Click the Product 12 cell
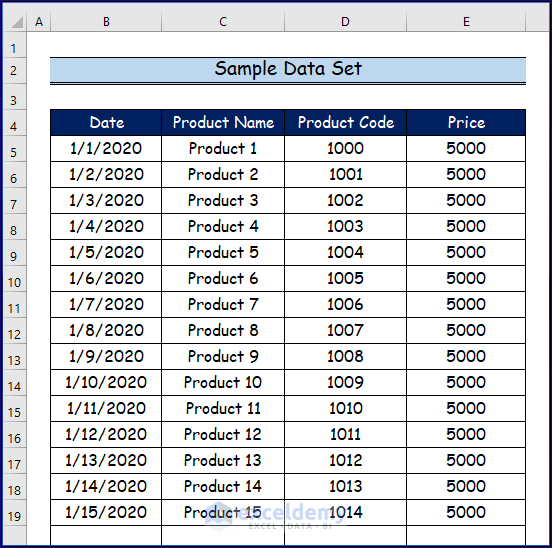Viewport: 552px width, 548px height. pyautogui.click(x=223, y=435)
